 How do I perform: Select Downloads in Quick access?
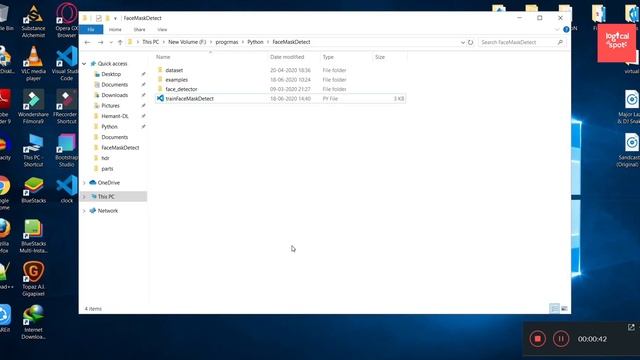(x=114, y=95)
